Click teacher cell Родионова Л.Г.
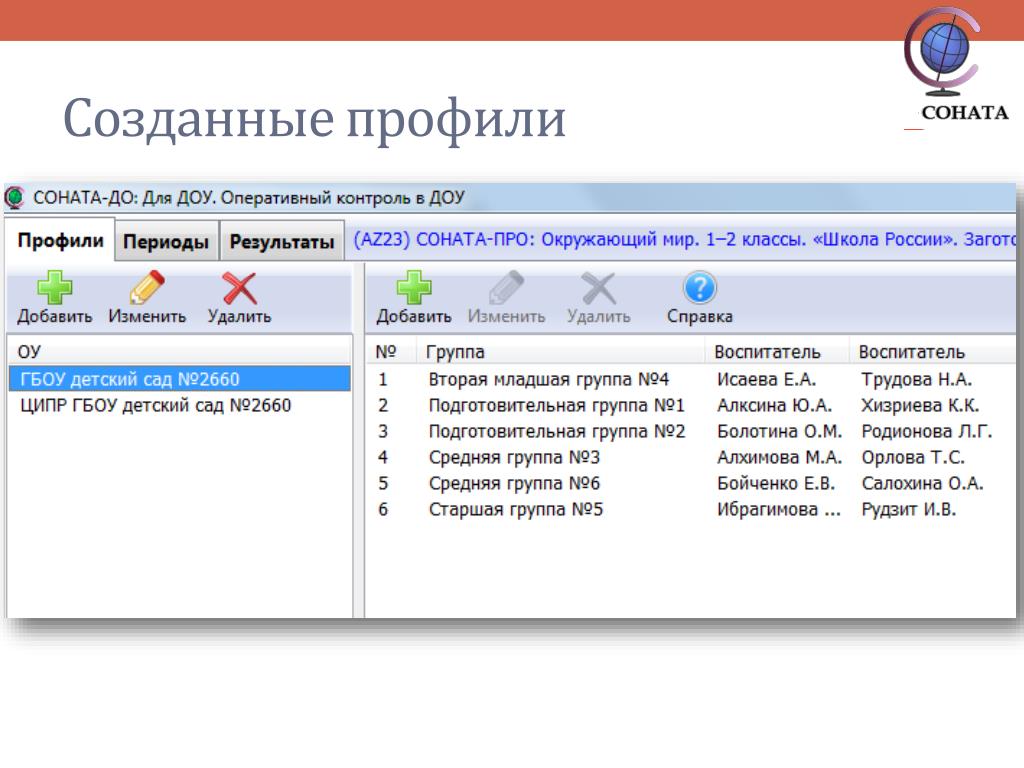The width and height of the screenshot is (1024, 768). (x=926, y=431)
